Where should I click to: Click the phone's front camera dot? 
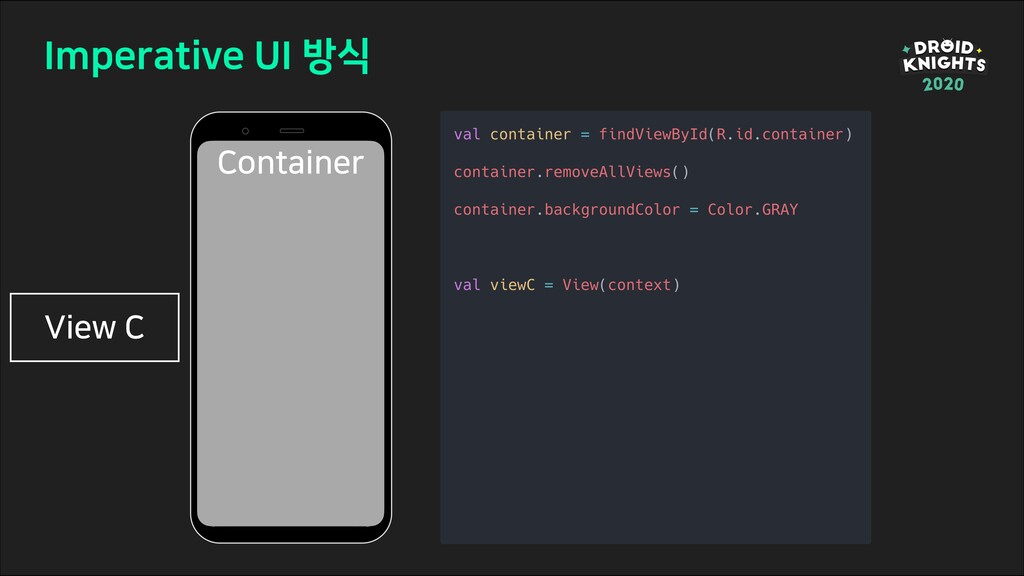[x=246, y=131]
